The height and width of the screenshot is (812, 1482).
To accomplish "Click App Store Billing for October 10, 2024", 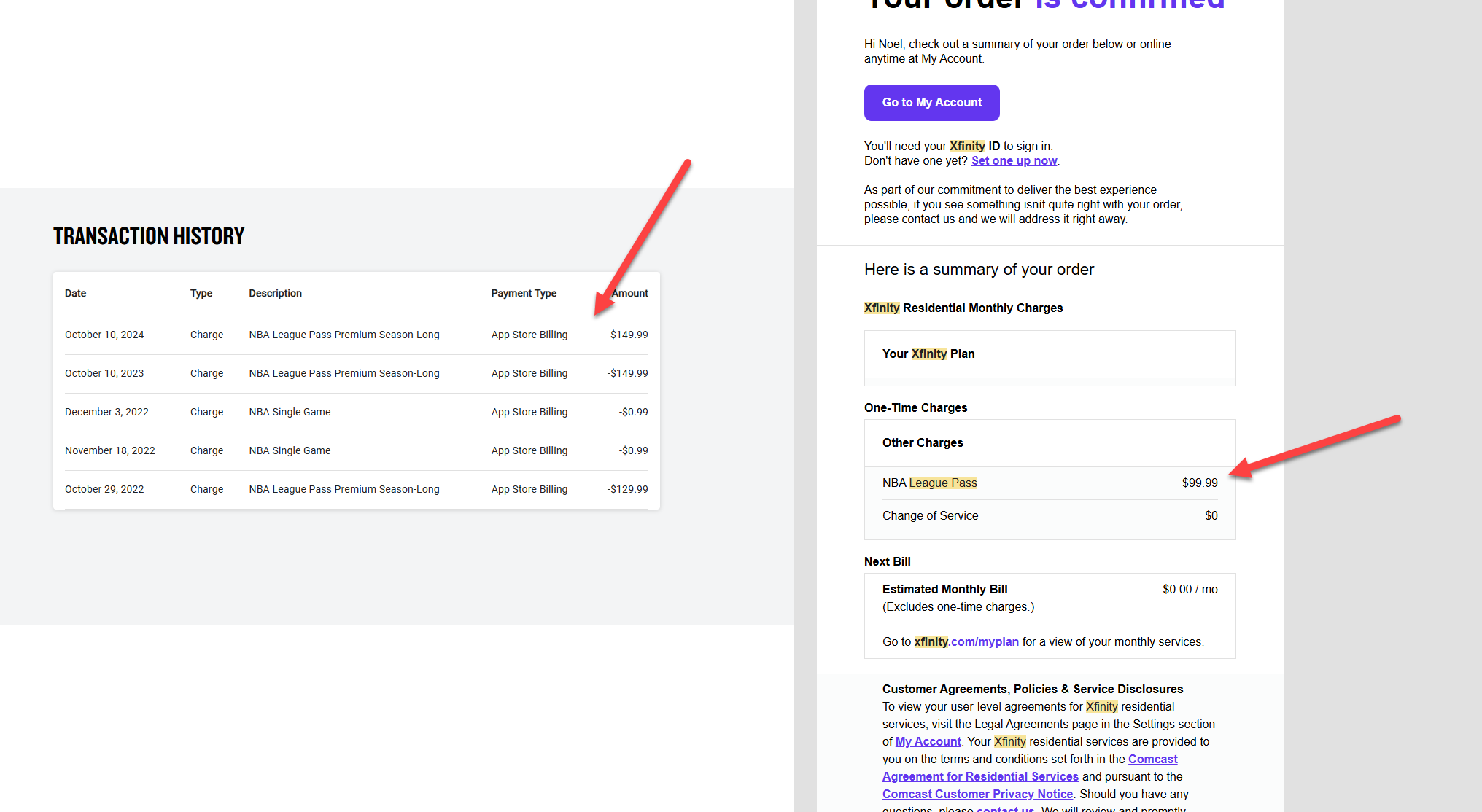I will coord(529,335).
